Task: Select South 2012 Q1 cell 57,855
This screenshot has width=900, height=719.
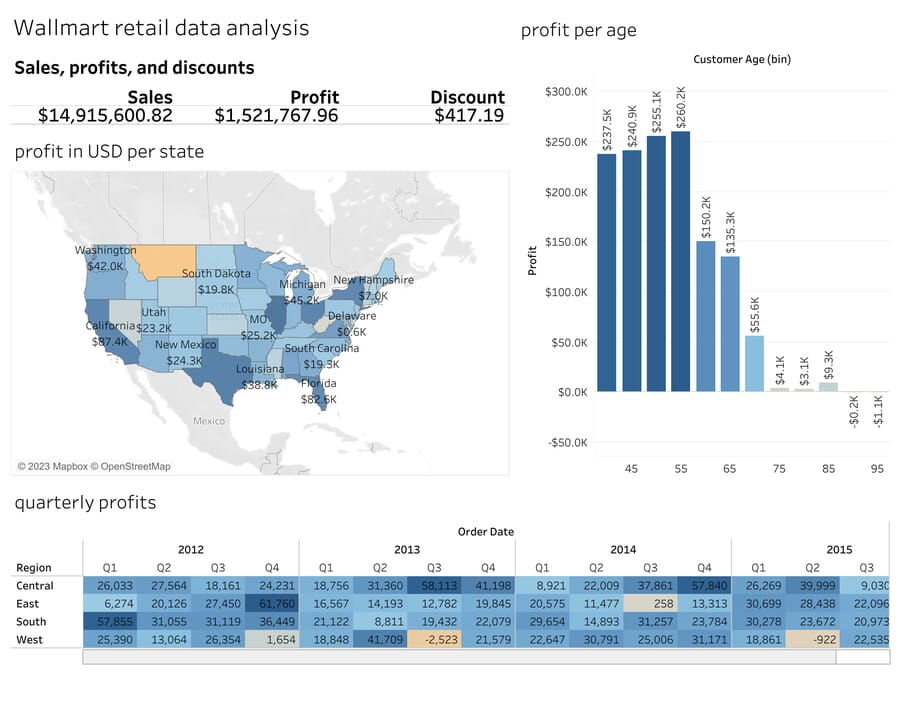Action: (110, 621)
